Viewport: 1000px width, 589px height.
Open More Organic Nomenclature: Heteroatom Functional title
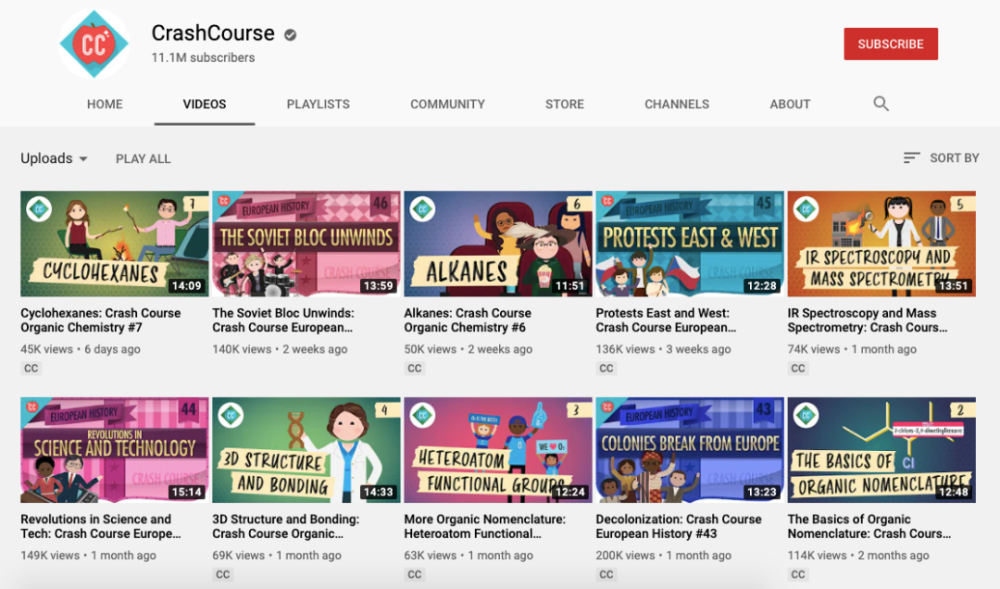[x=485, y=526]
